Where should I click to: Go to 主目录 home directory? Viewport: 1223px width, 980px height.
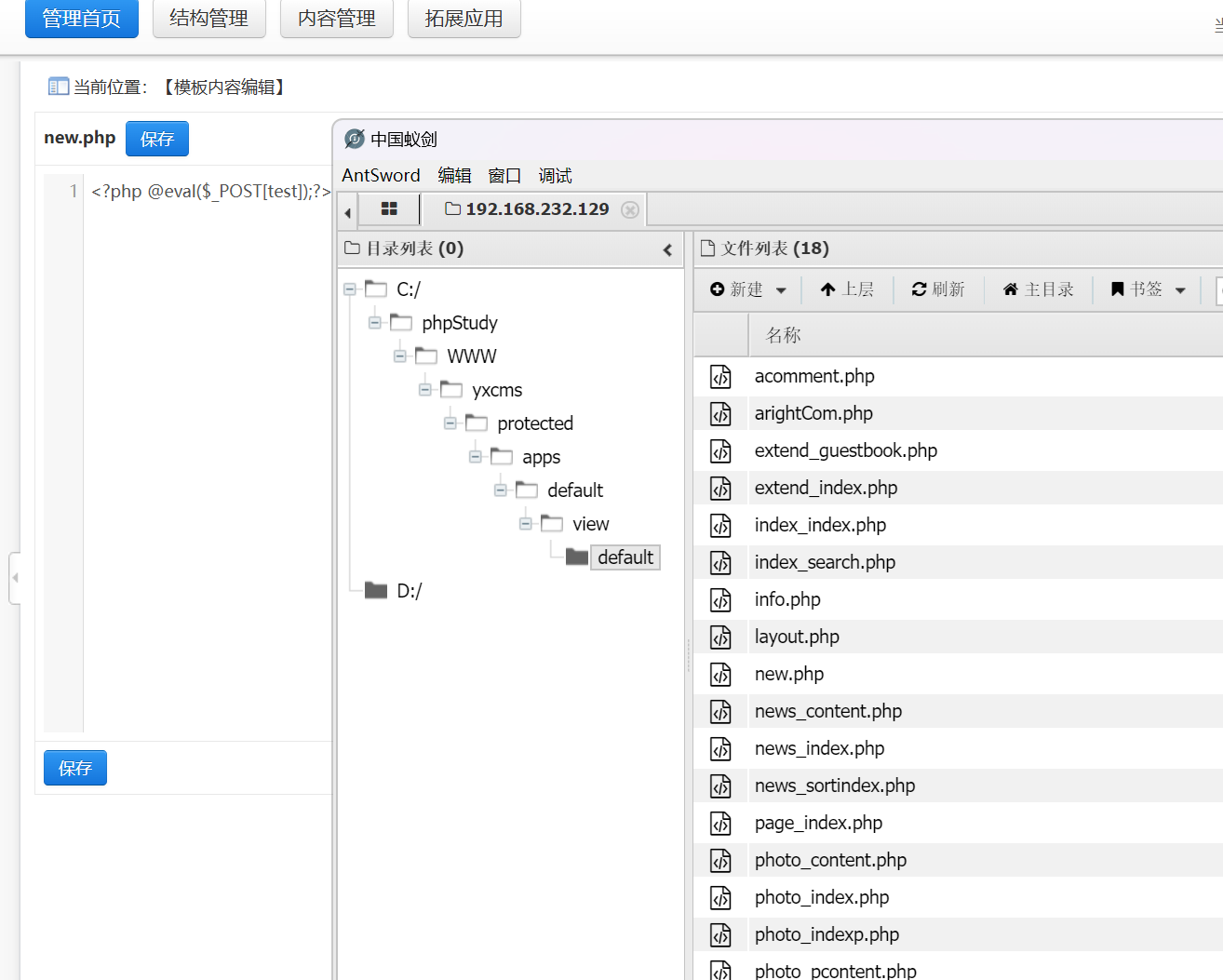point(1038,289)
